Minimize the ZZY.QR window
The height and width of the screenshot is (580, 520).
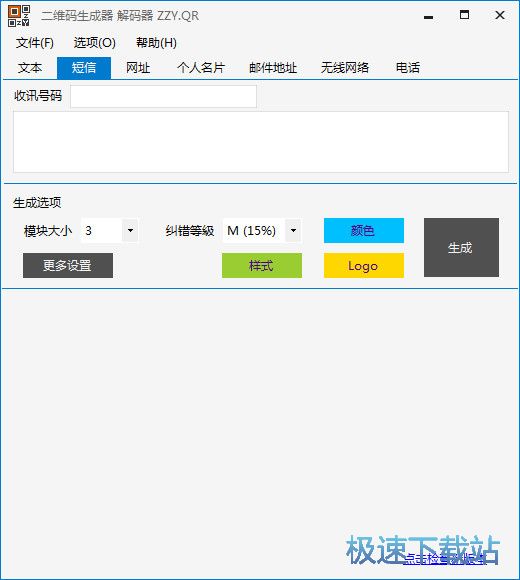(428, 17)
